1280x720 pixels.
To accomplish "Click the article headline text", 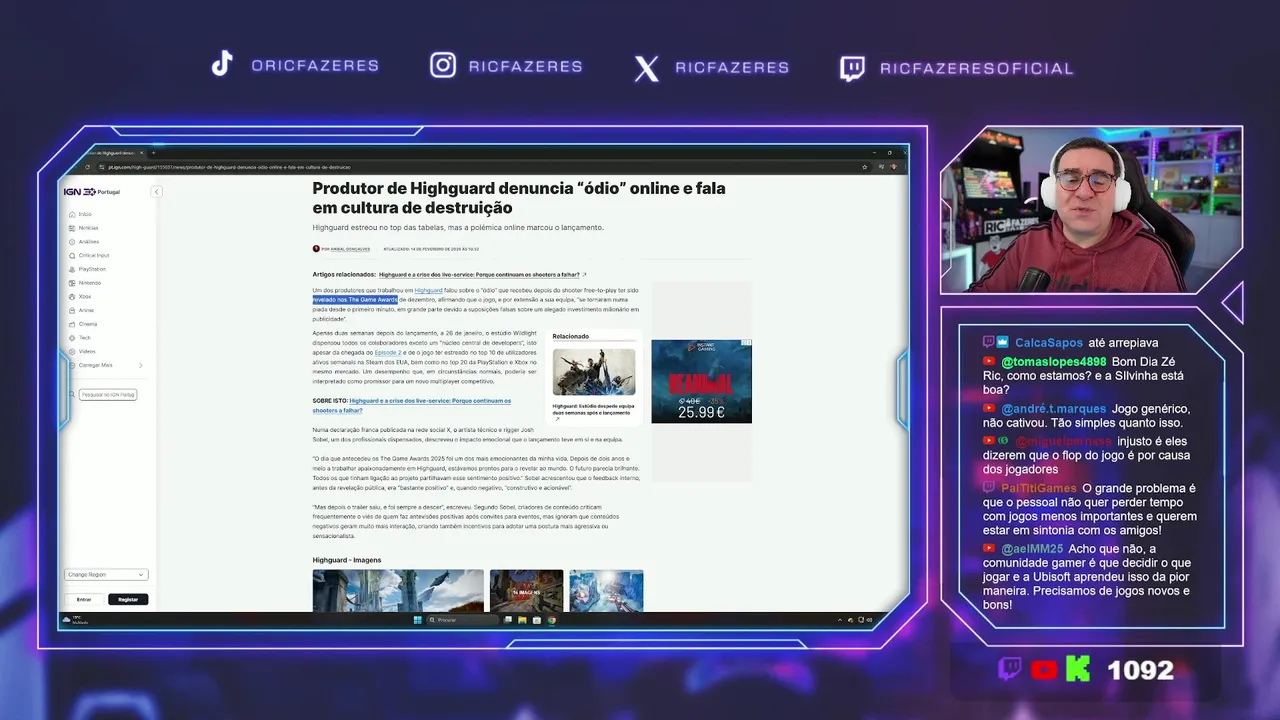I will point(519,197).
